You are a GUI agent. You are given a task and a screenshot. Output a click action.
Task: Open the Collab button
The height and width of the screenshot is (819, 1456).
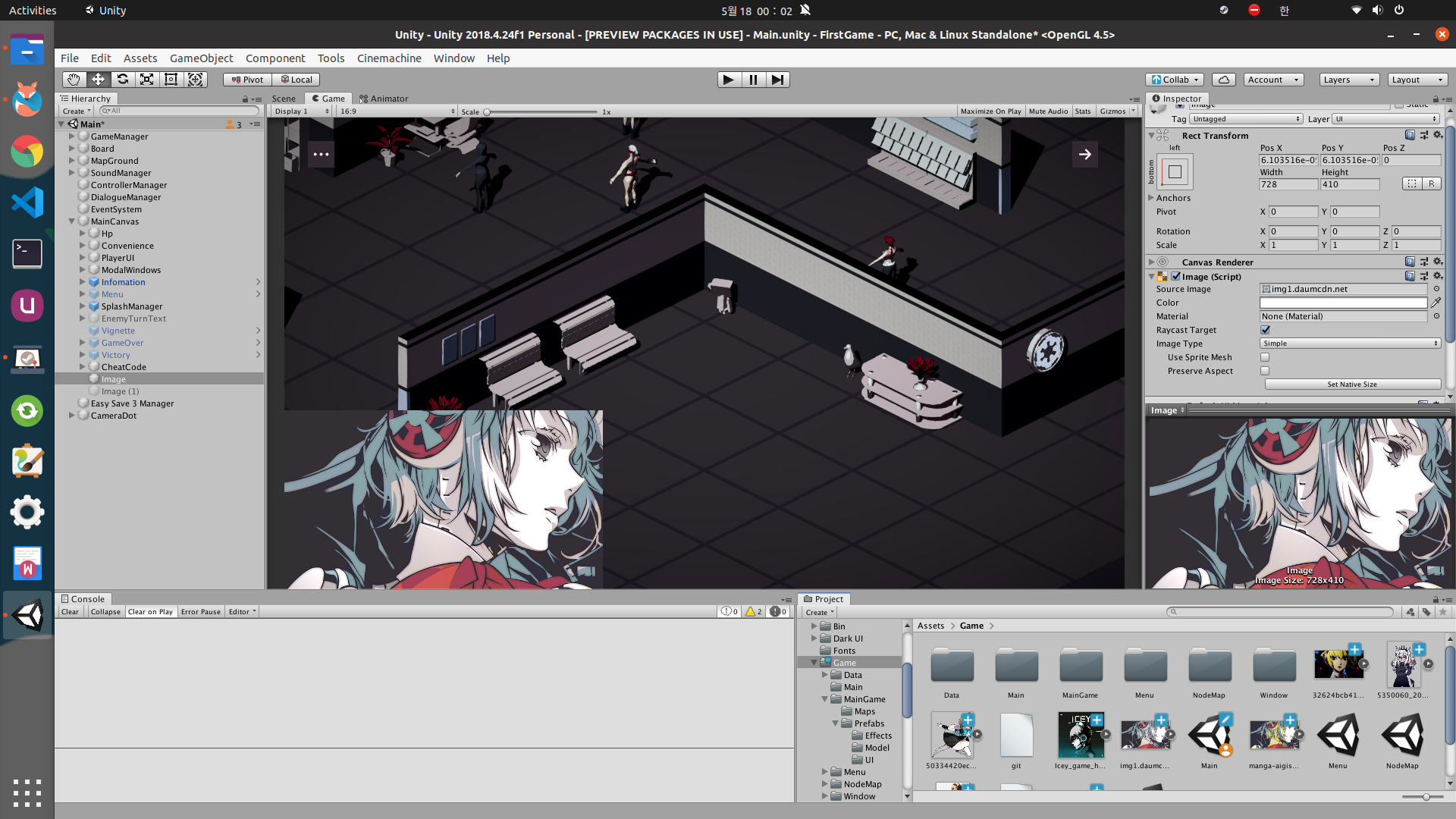(x=1175, y=80)
